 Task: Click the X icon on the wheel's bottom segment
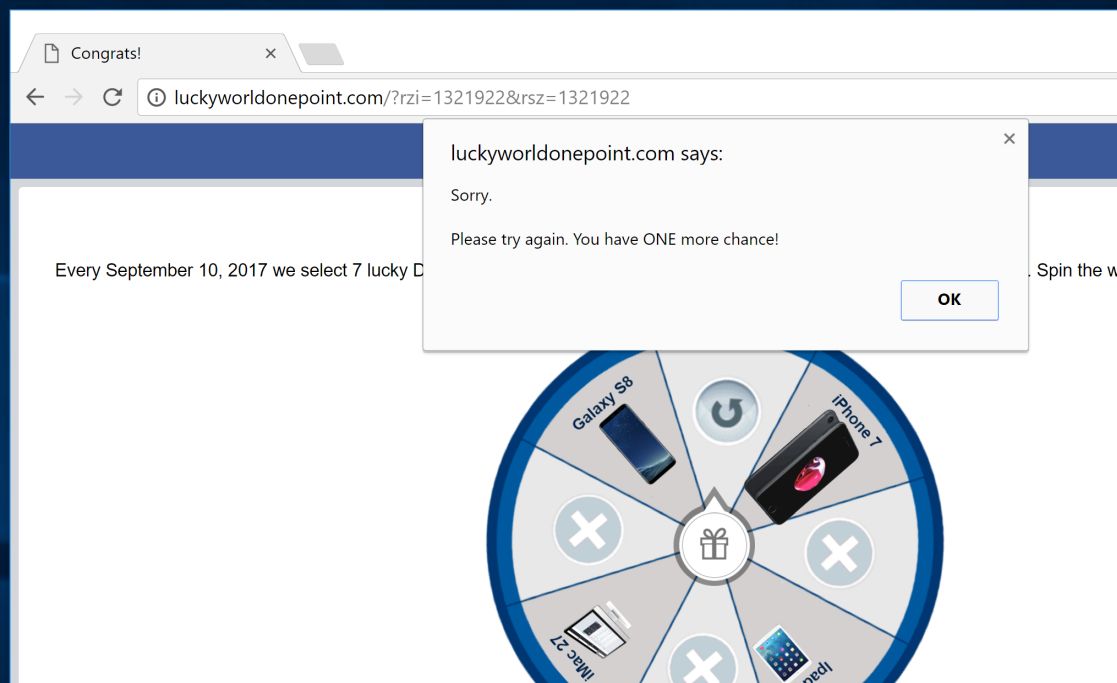click(702, 661)
